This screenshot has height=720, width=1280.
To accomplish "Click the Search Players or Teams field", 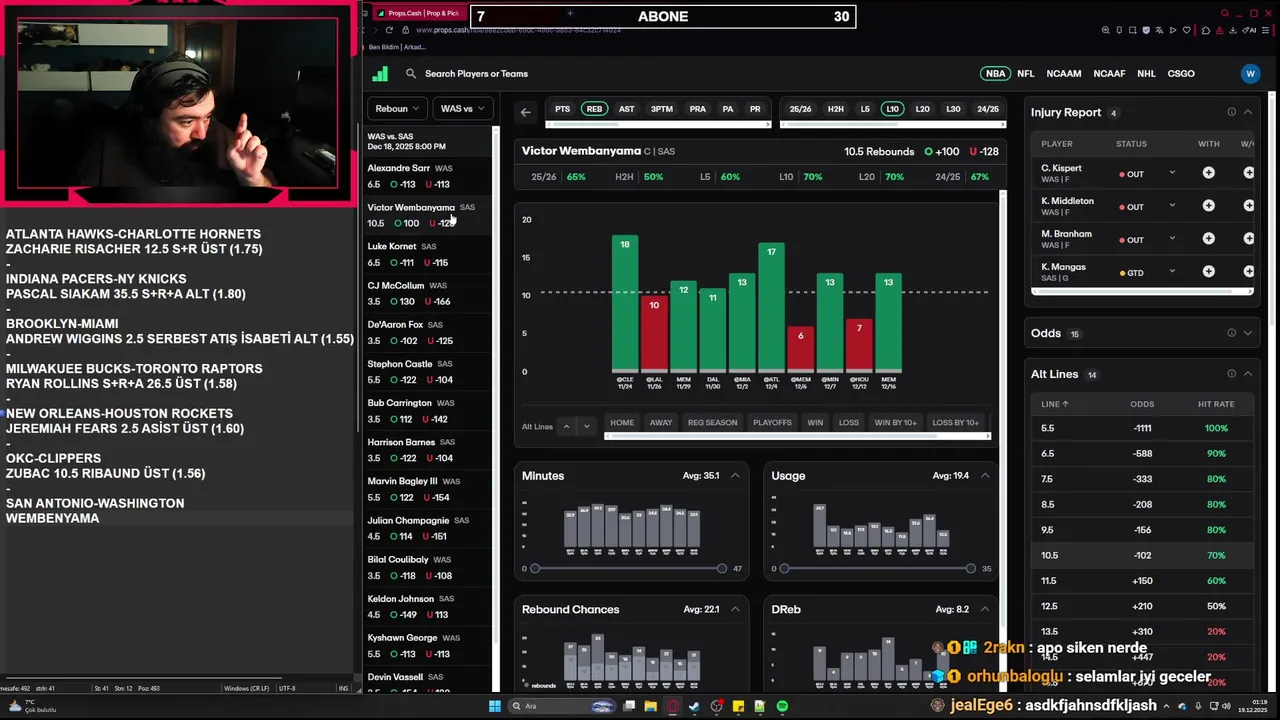I will pyautogui.click(x=476, y=73).
